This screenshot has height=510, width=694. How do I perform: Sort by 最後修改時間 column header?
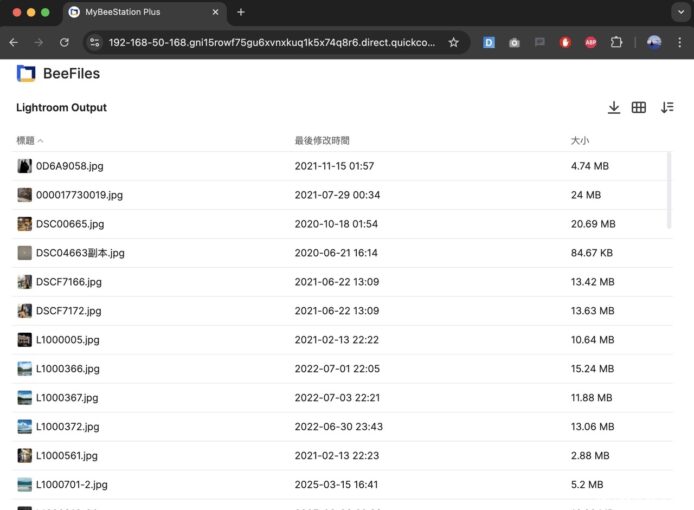point(322,141)
